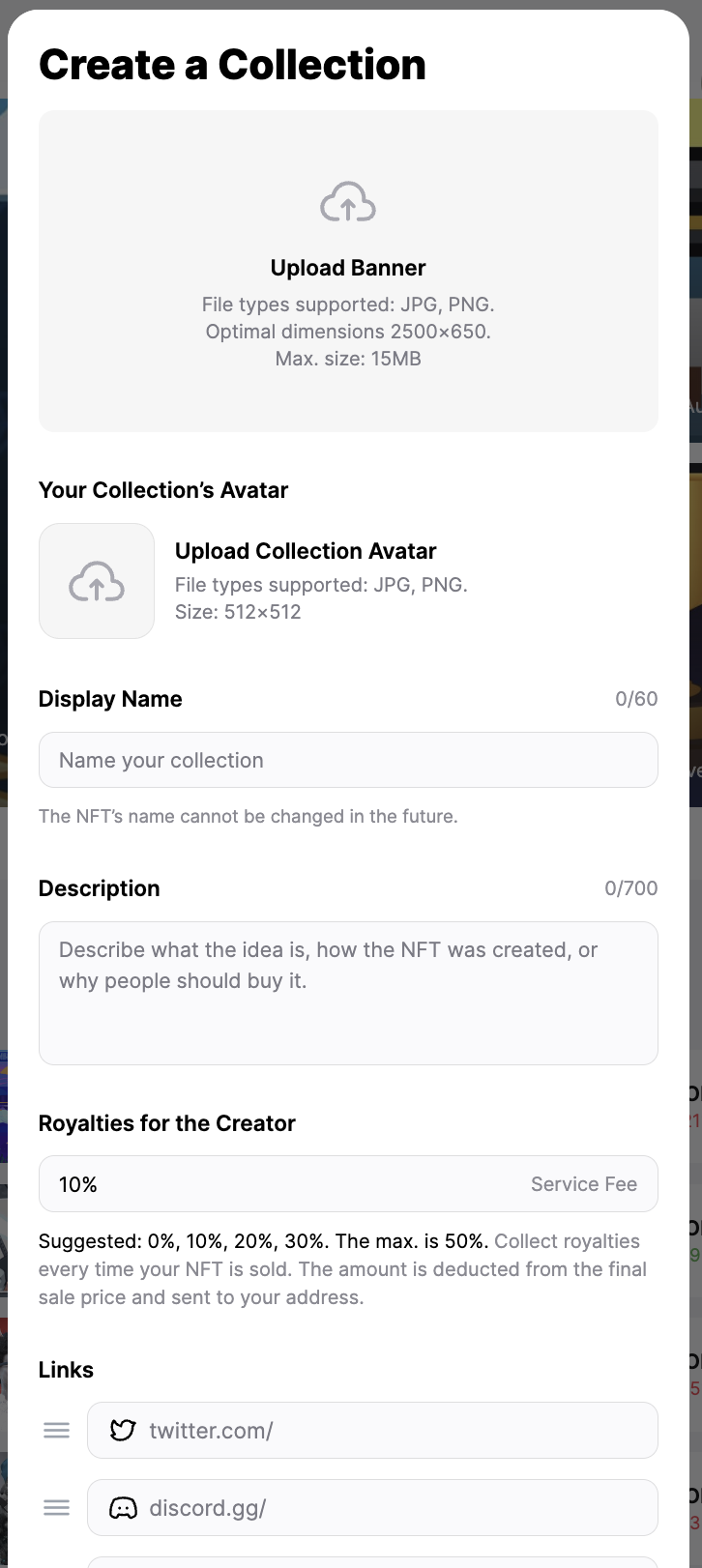Click the 0/700 Description character counter
This screenshot has height=1568, width=702.
(630, 888)
